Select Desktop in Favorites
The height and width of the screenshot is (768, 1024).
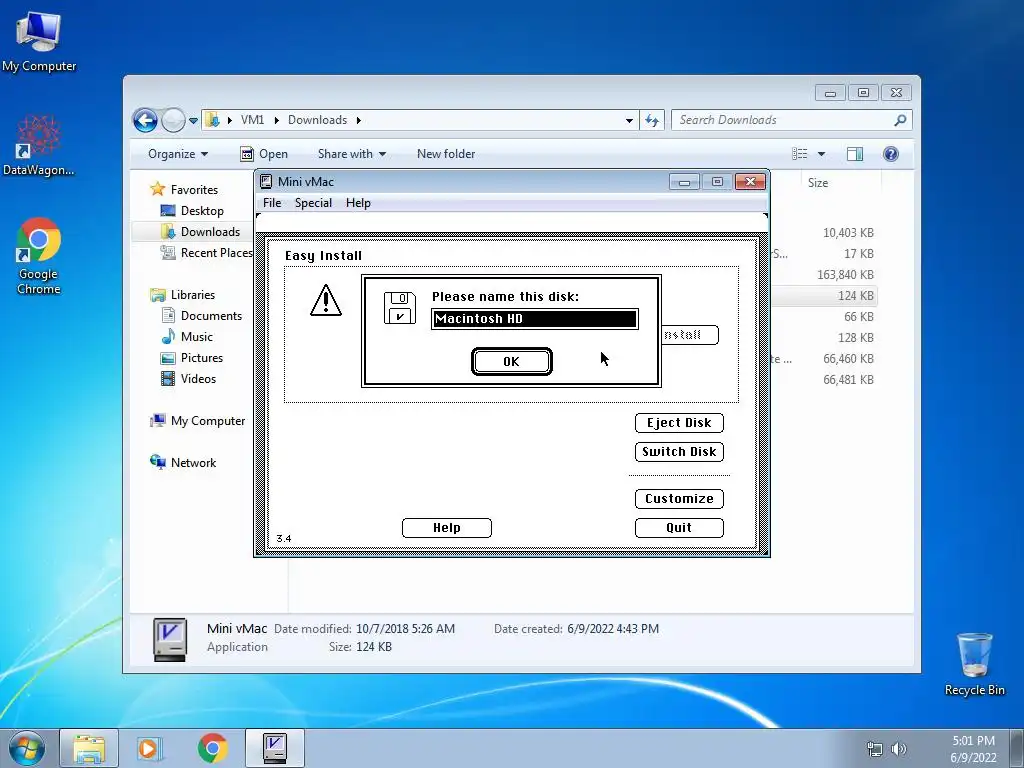(x=202, y=211)
